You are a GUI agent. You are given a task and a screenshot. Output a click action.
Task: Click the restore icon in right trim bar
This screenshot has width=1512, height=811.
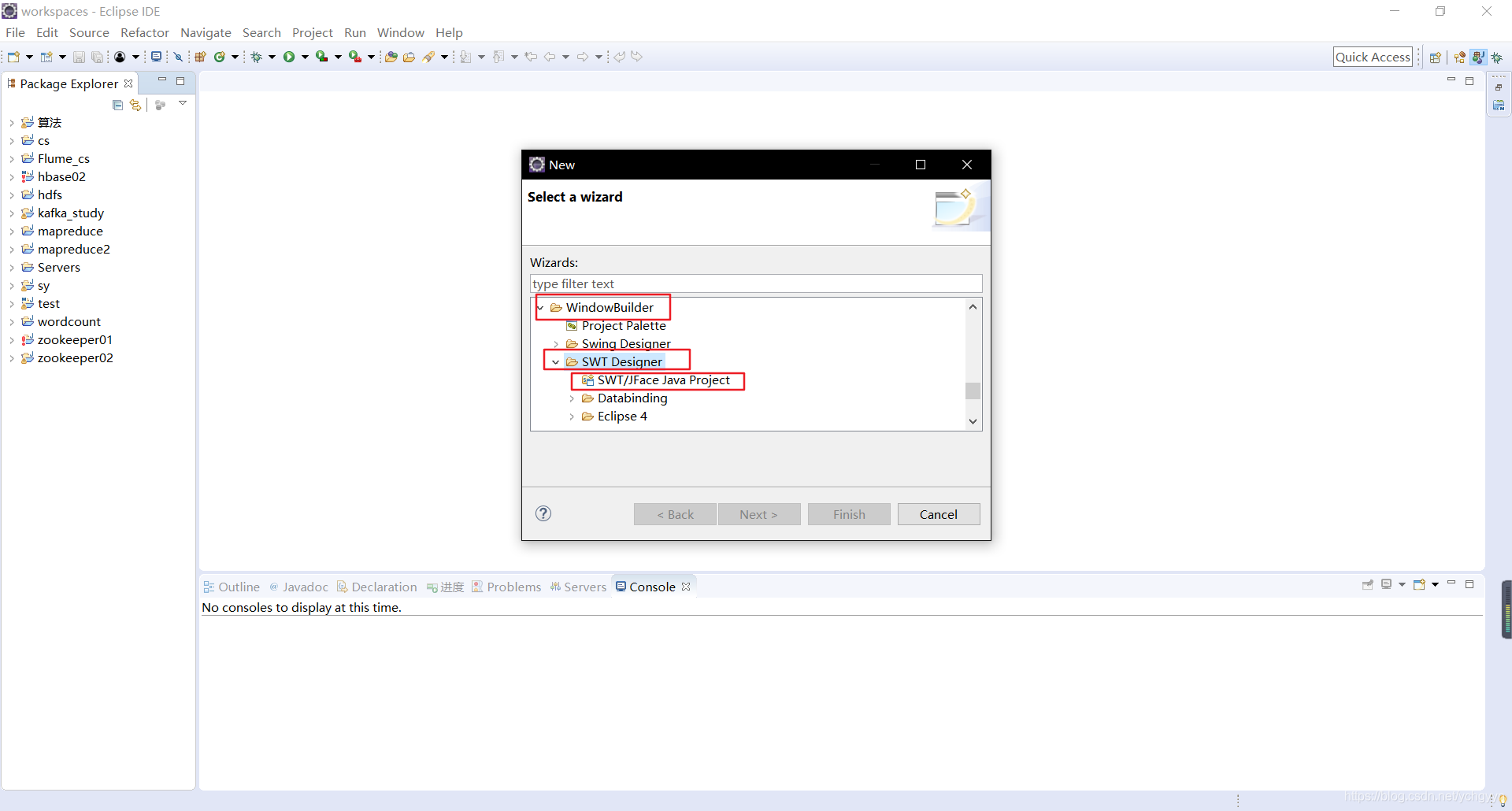point(1498,87)
